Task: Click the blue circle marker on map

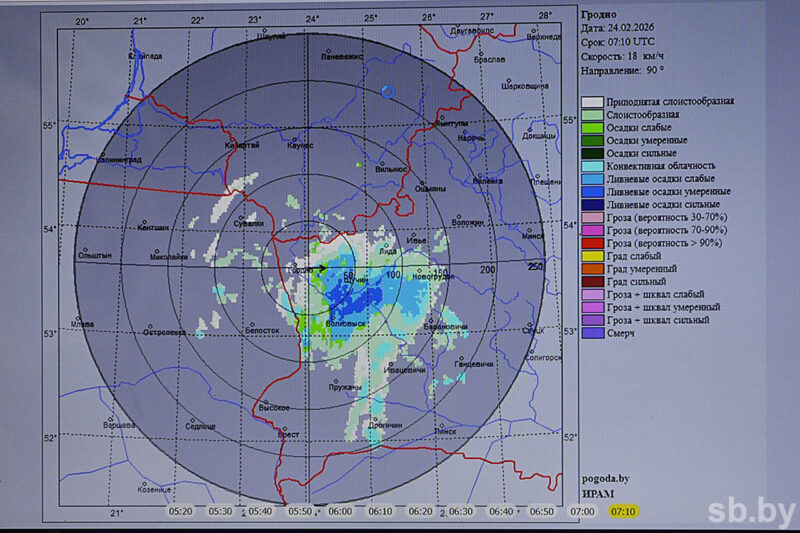Action: [x=388, y=91]
